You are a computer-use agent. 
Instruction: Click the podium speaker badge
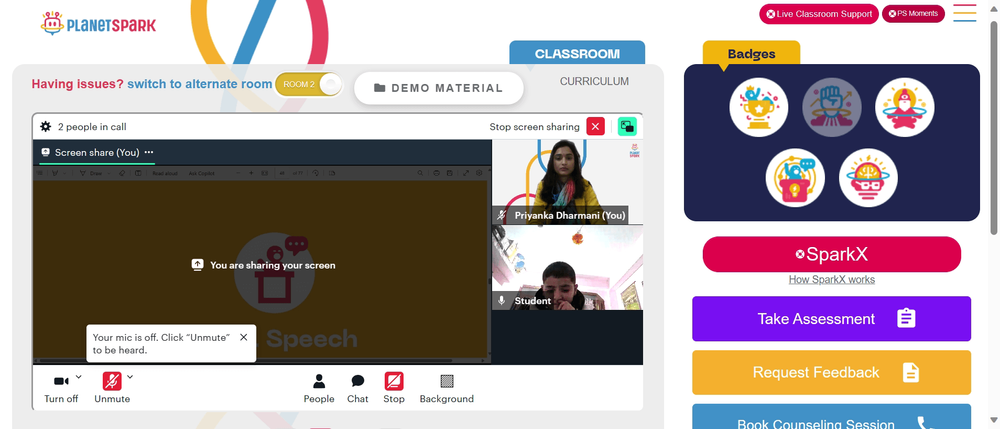pos(795,178)
